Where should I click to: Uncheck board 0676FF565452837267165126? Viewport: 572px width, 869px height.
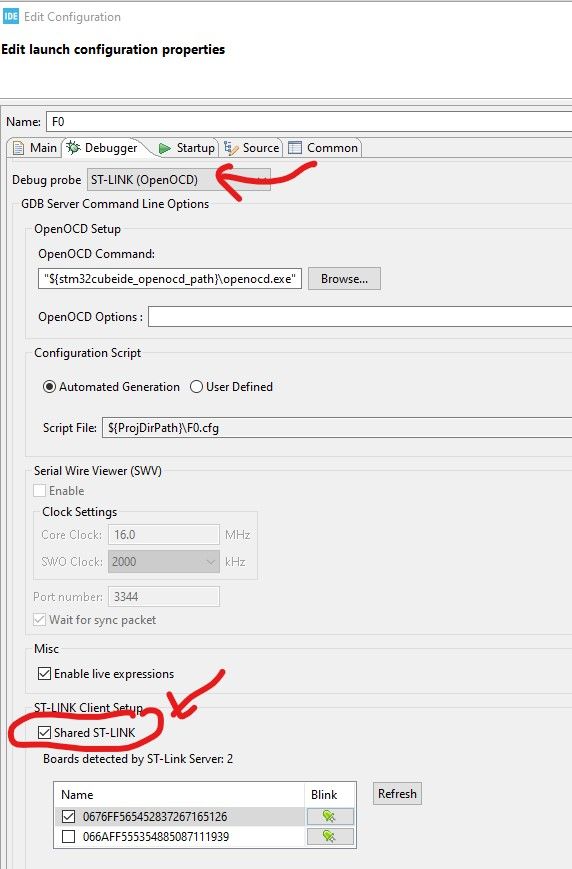coord(68,816)
